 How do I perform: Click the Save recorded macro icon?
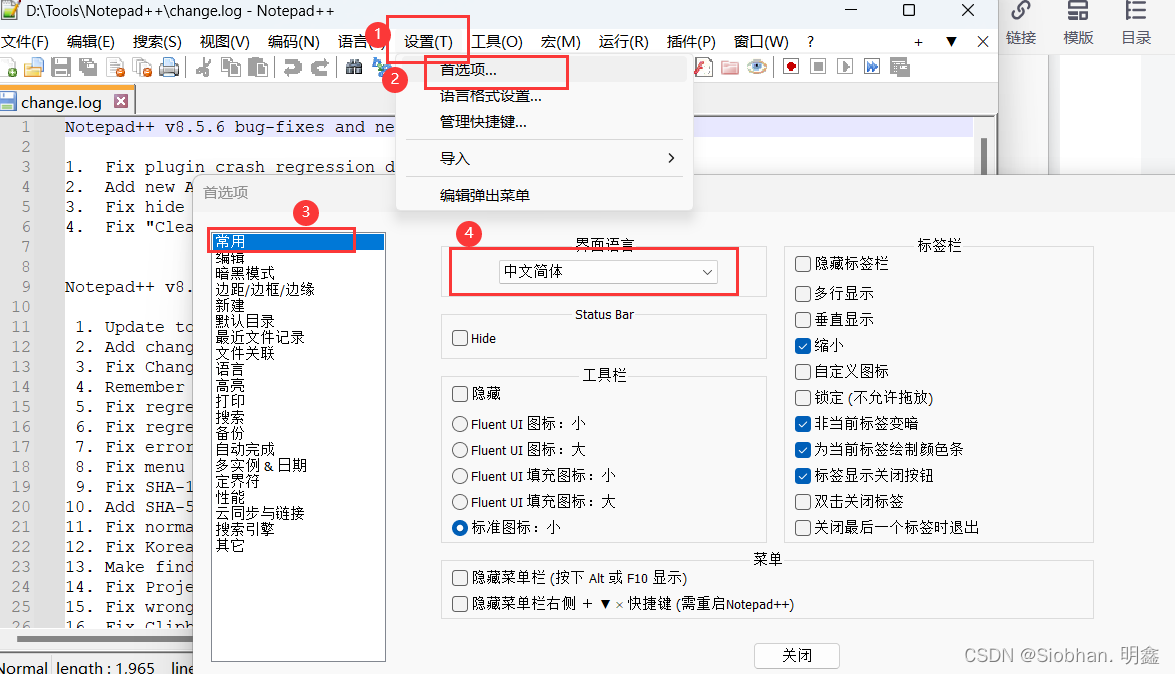(900, 67)
